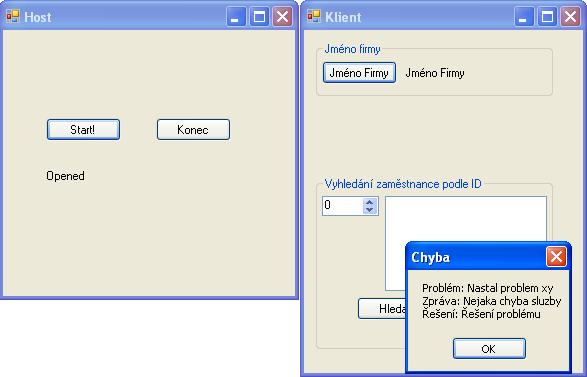The image size is (587, 377).
Task: Confirm the Chyba dialog with OK
Action: click(489, 349)
